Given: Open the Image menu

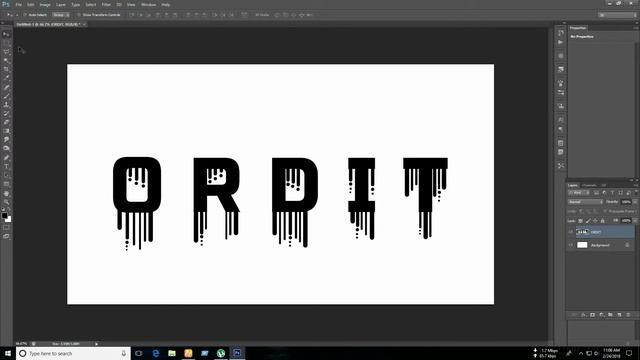Looking at the screenshot, I should (45, 4).
